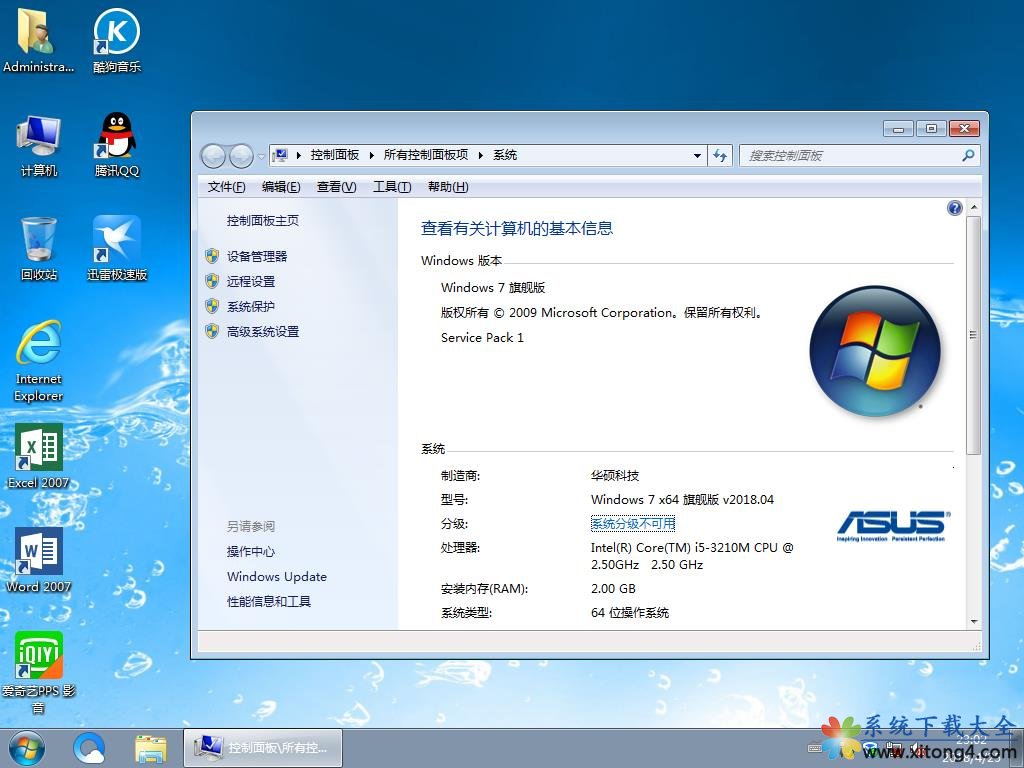Click the processor value Intel(R) Core(TM) i5-3210M

click(x=692, y=556)
